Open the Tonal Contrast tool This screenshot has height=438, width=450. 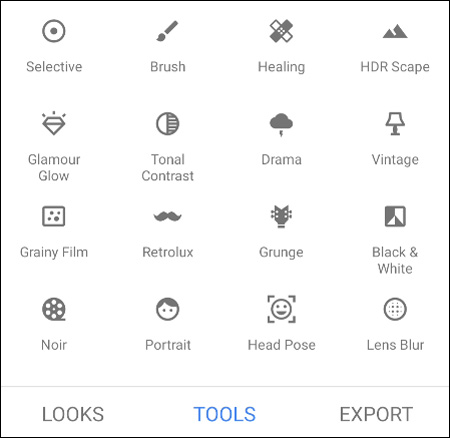pyautogui.click(x=167, y=124)
